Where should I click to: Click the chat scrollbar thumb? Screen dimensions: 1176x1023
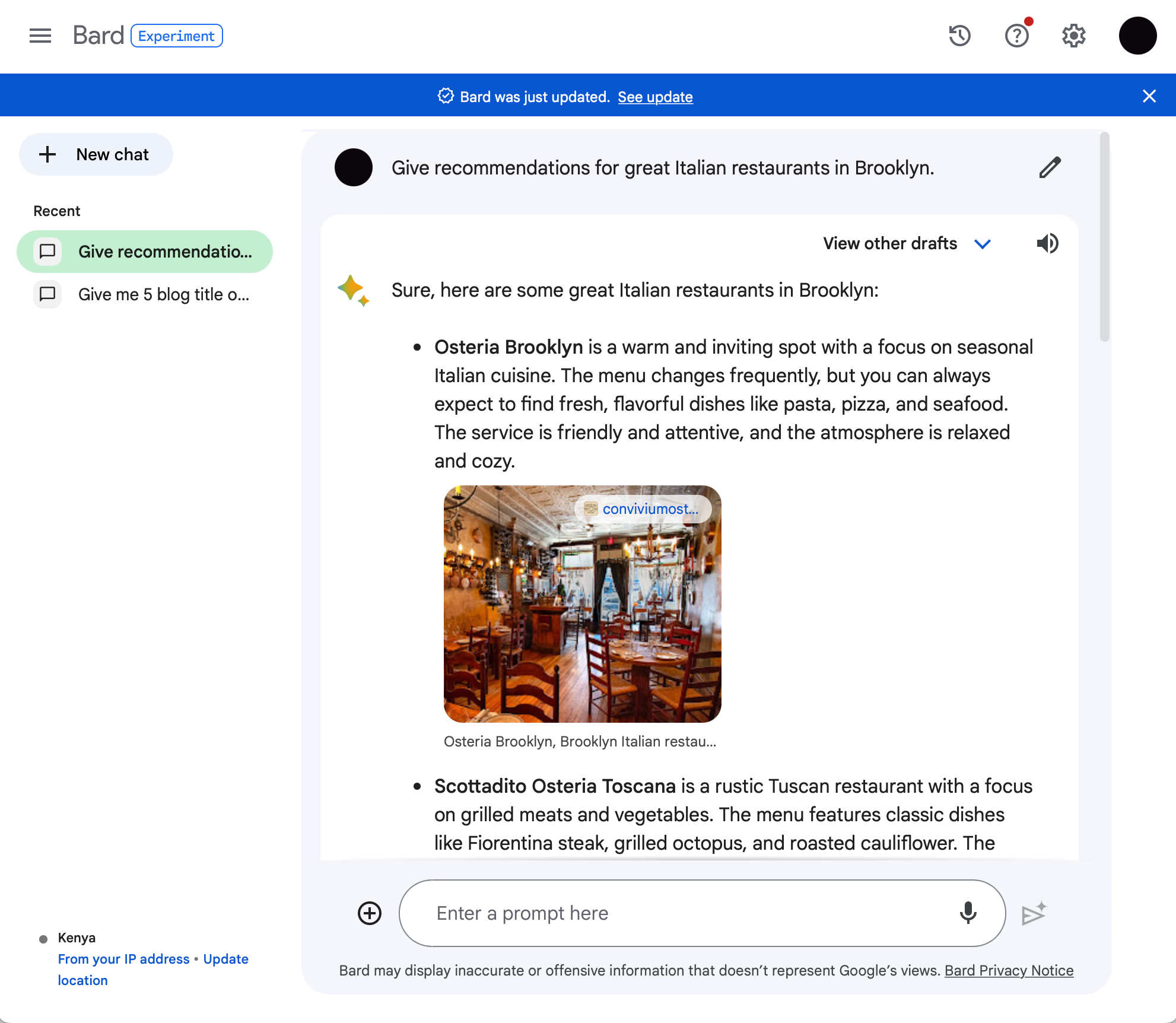click(x=1104, y=237)
